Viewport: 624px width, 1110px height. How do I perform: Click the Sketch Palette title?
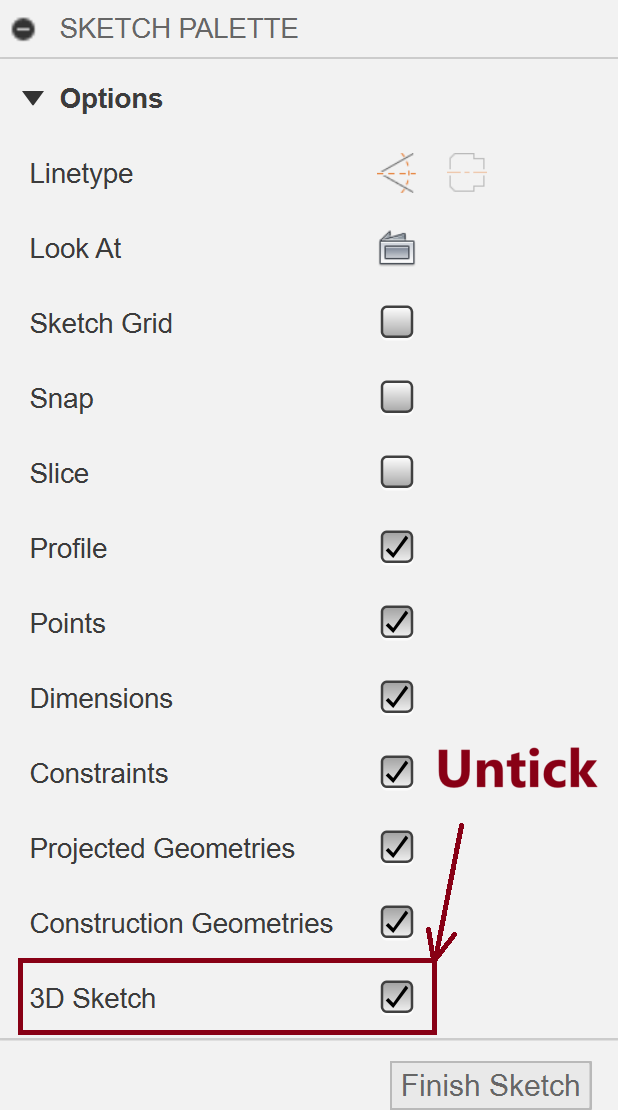(x=178, y=29)
